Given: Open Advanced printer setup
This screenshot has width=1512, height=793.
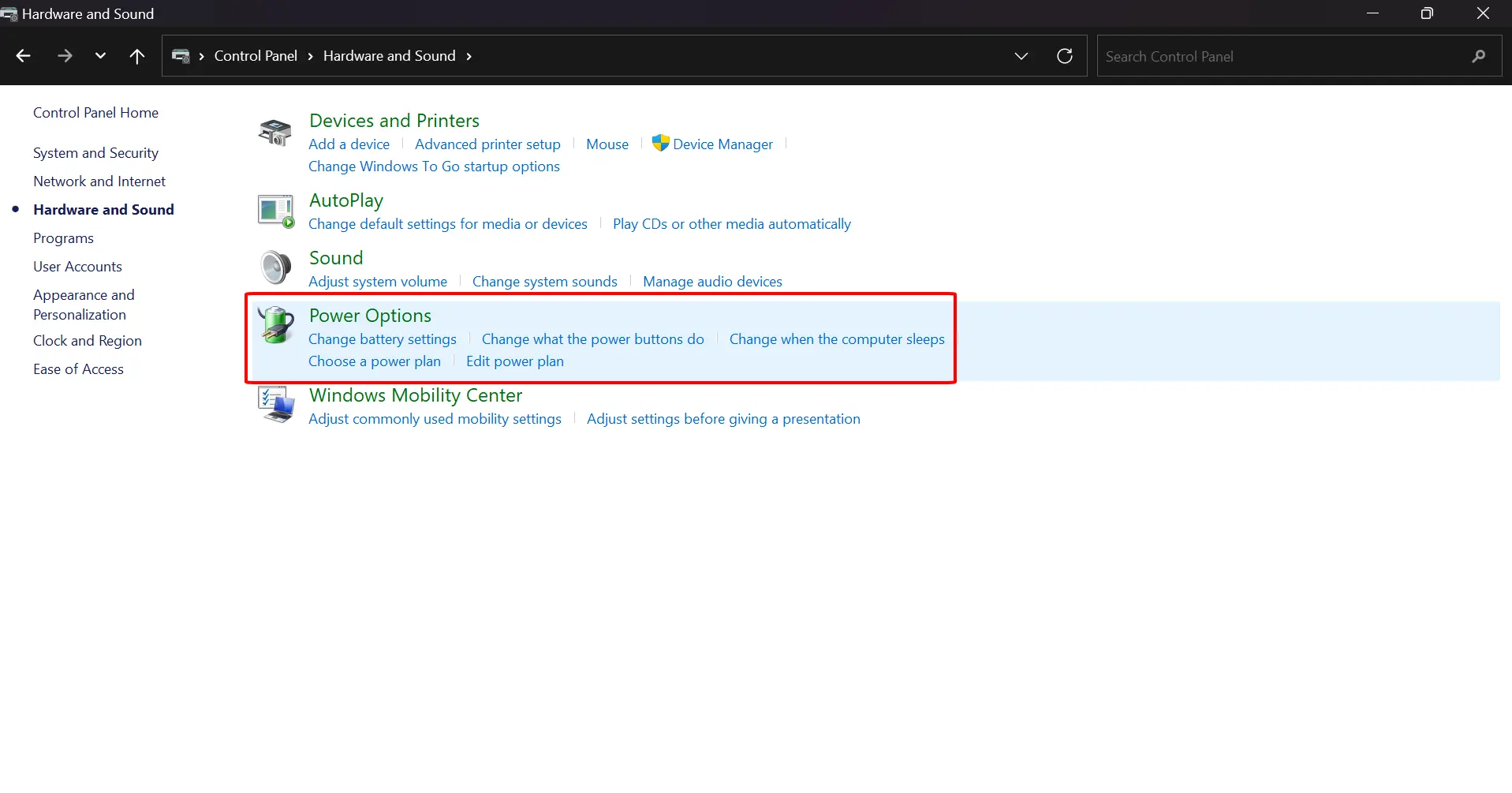Looking at the screenshot, I should 487,144.
